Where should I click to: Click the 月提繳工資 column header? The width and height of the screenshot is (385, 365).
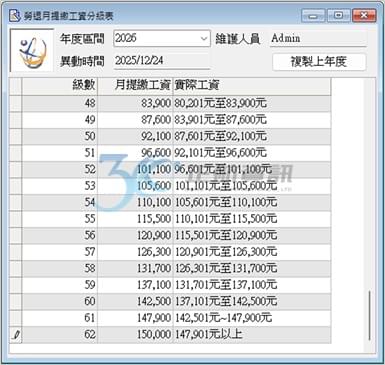(135, 86)
